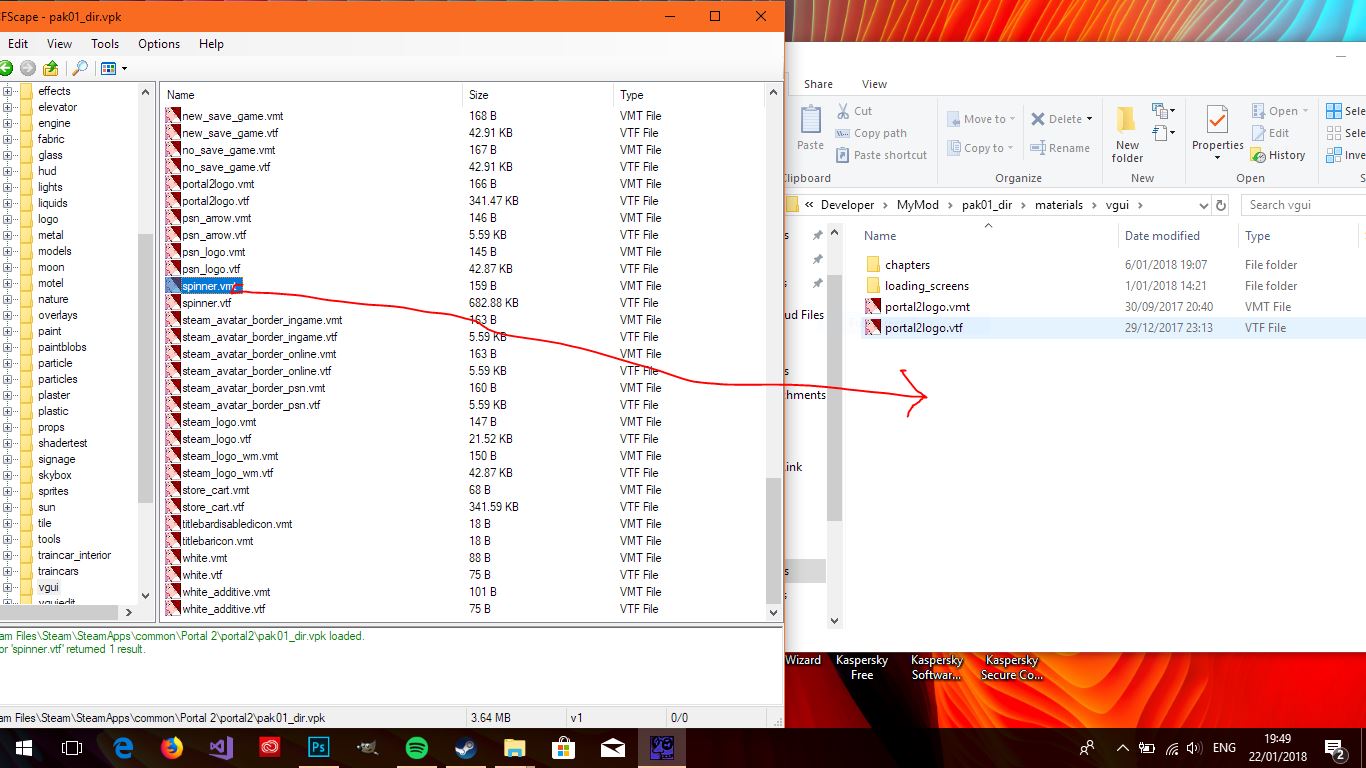The image size is (1366, 768).
Task: Select the steam_logo.vtf file icon
Action: [173, 439]
